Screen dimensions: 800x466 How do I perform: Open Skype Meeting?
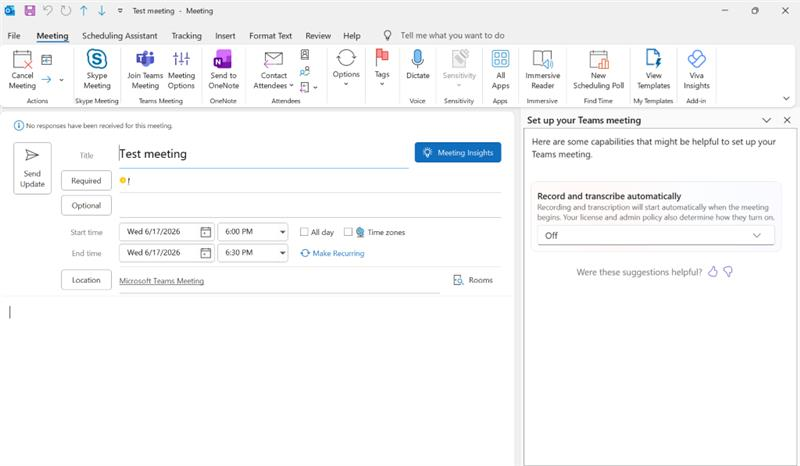[97, 70]
